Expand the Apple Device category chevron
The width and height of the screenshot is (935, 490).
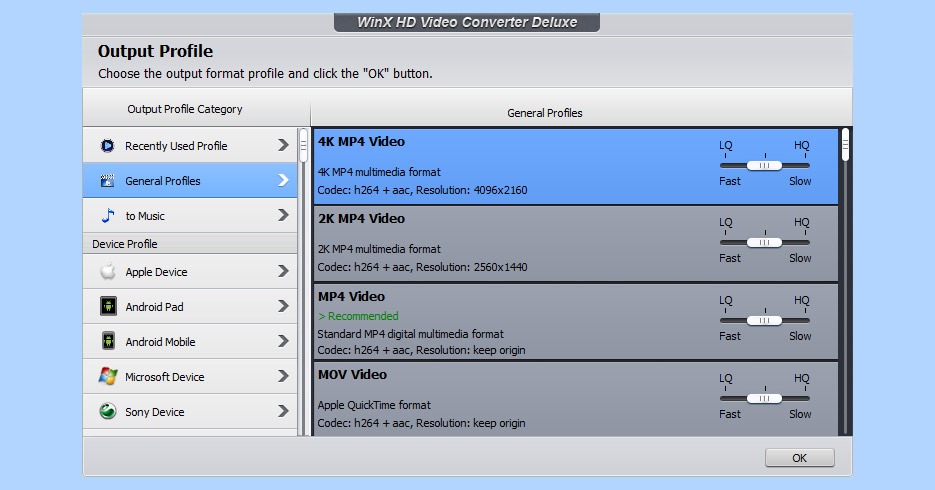[x=283, y=271]
